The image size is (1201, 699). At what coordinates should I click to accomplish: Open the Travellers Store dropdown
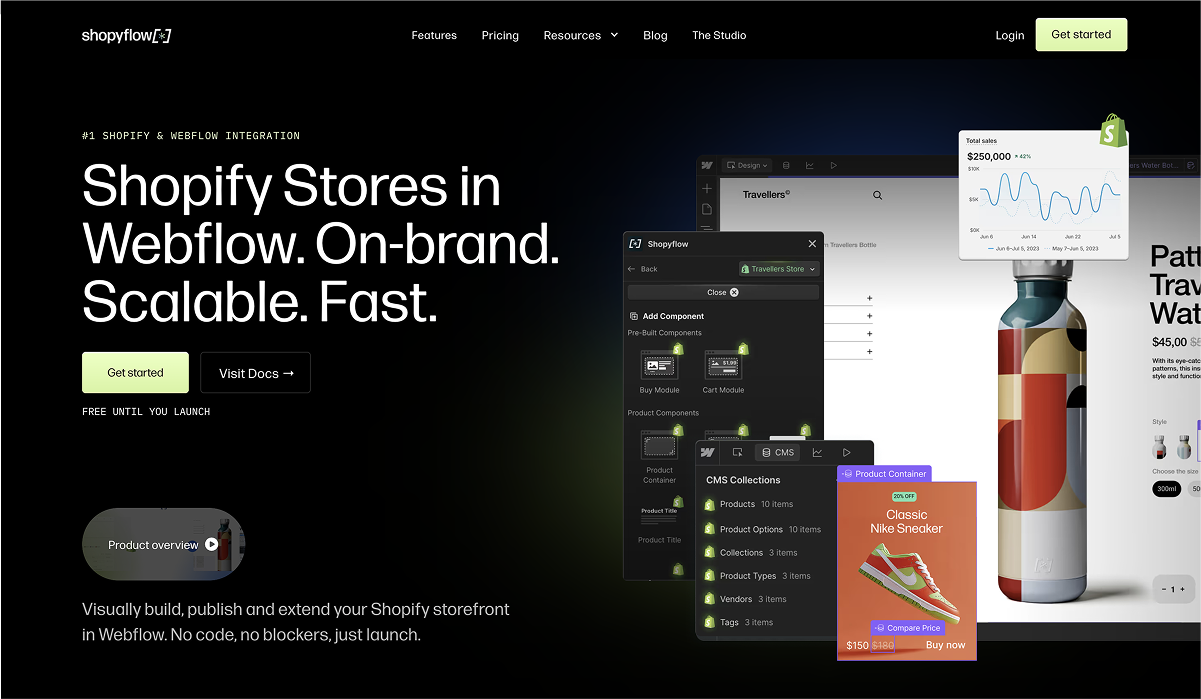(x=778, y=268)
